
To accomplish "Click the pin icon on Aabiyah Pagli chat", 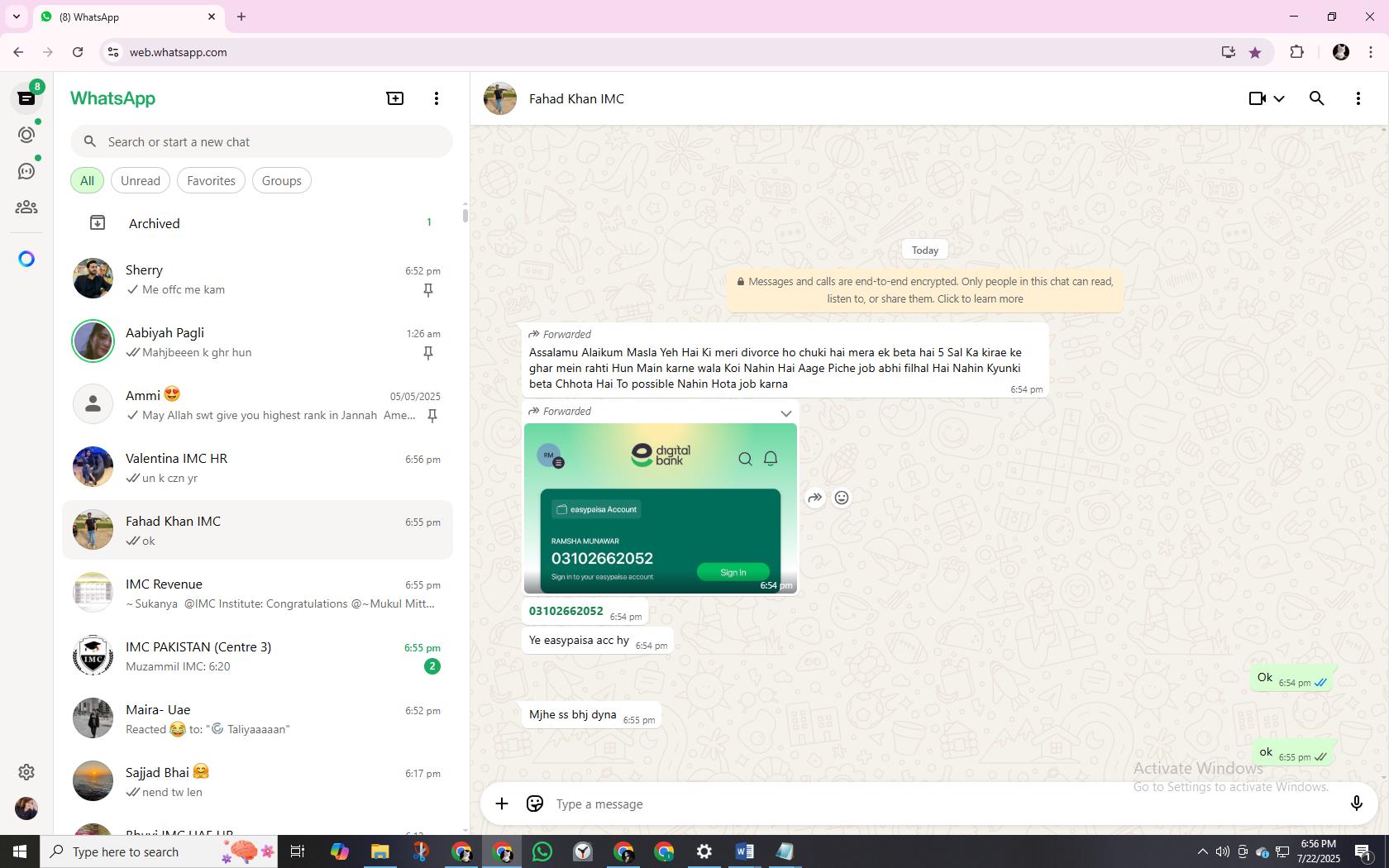I will coord(428,353).
